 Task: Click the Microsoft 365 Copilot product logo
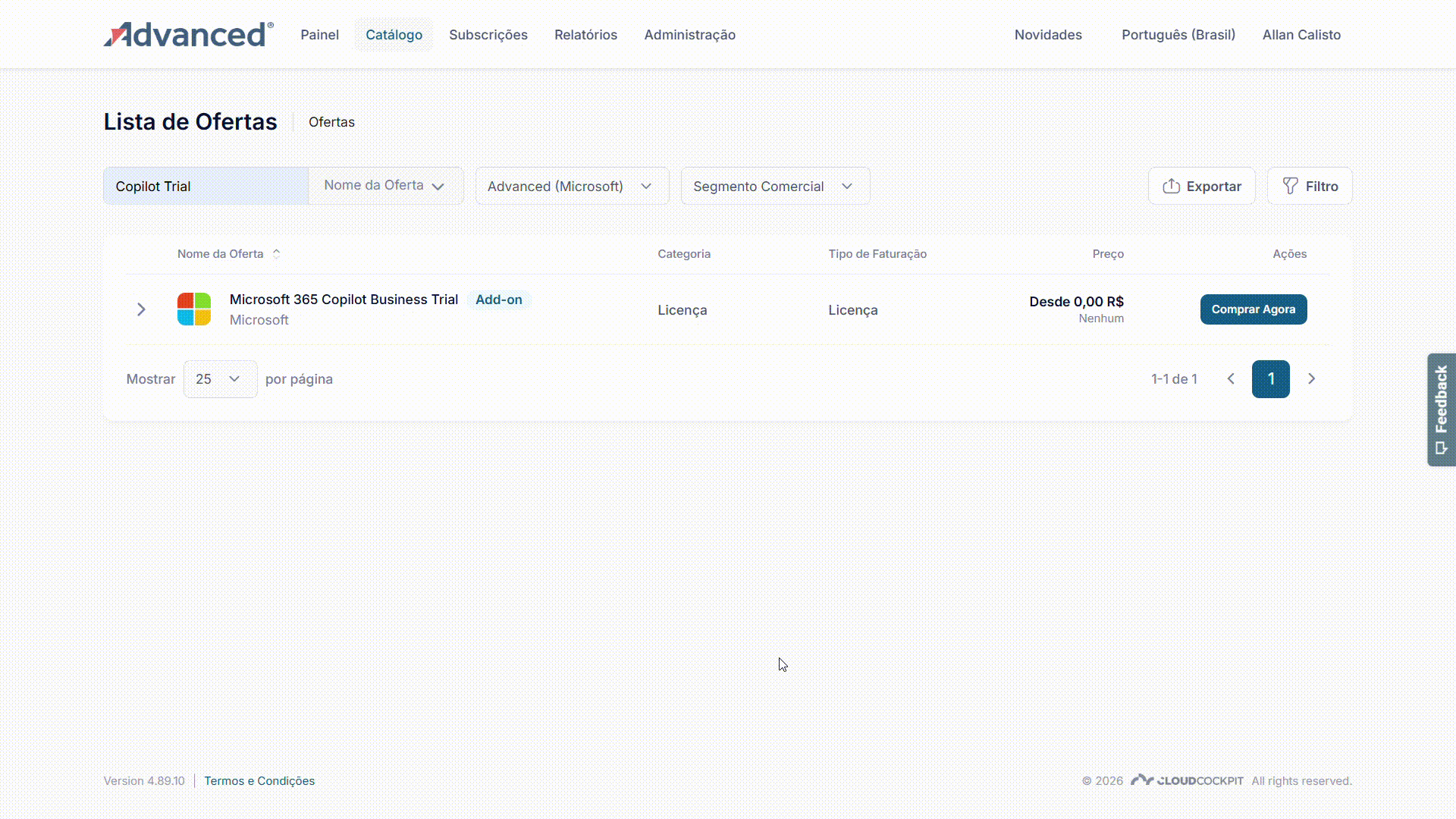coord(194,309)
